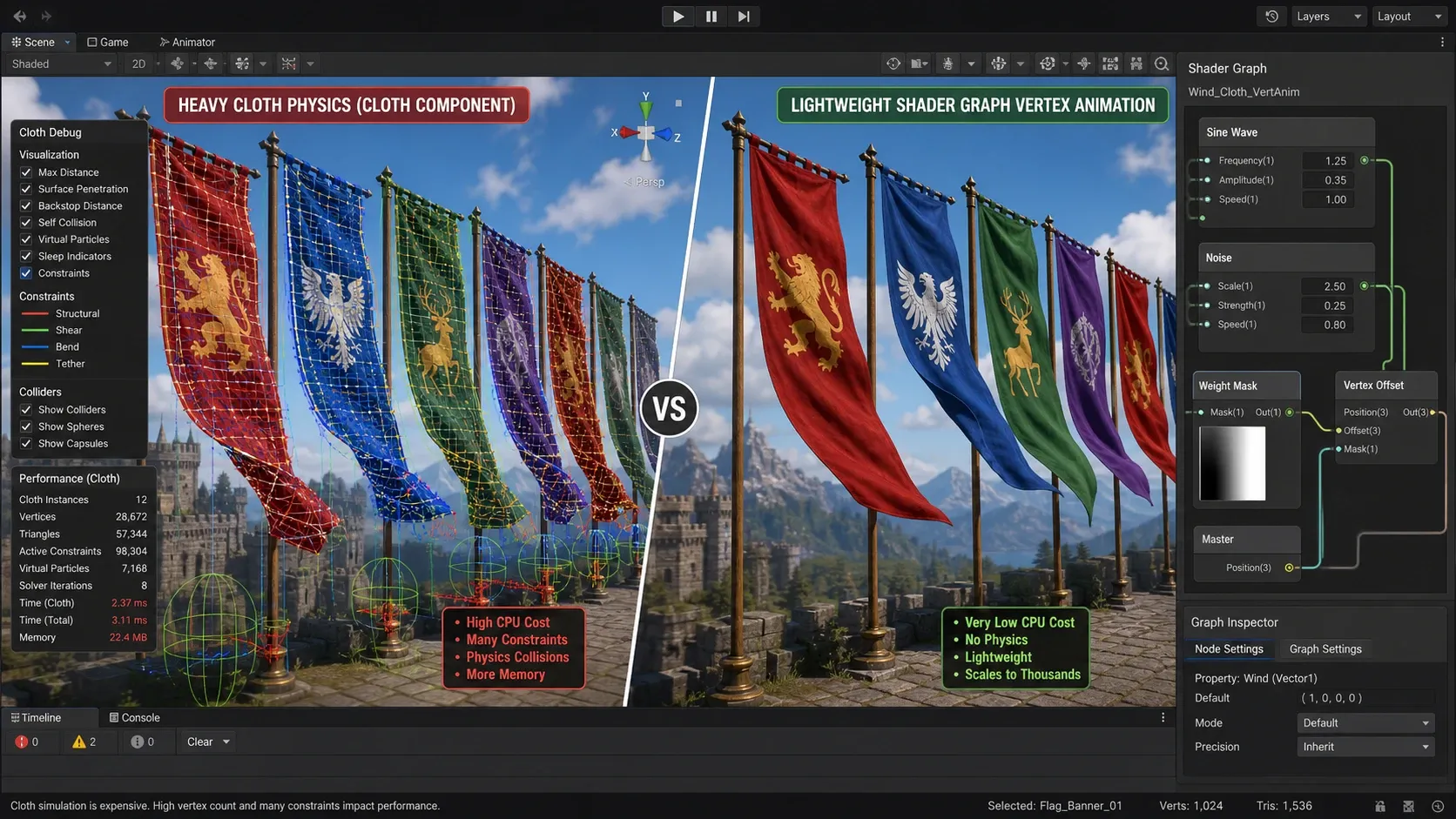Screen dimensions: 1456x819
Task: Open the console panel kebab menu
Action: pos(1163,717)
